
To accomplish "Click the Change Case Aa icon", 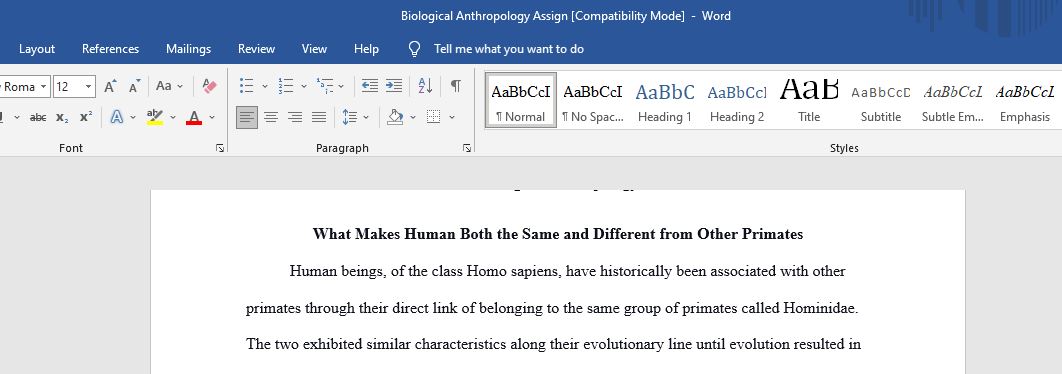I will [x=163, y=86].
